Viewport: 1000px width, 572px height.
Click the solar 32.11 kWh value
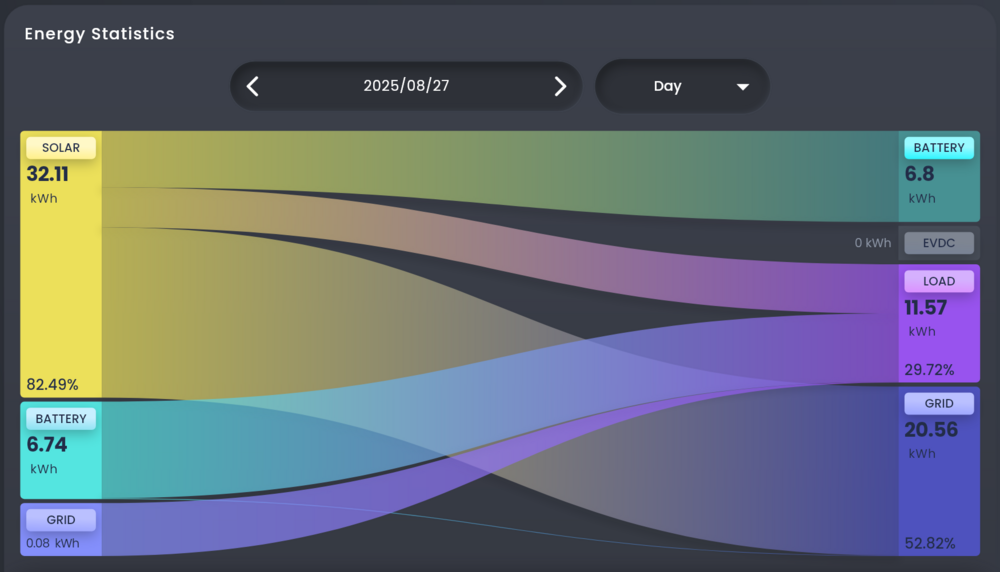click(x=47, y=174)
